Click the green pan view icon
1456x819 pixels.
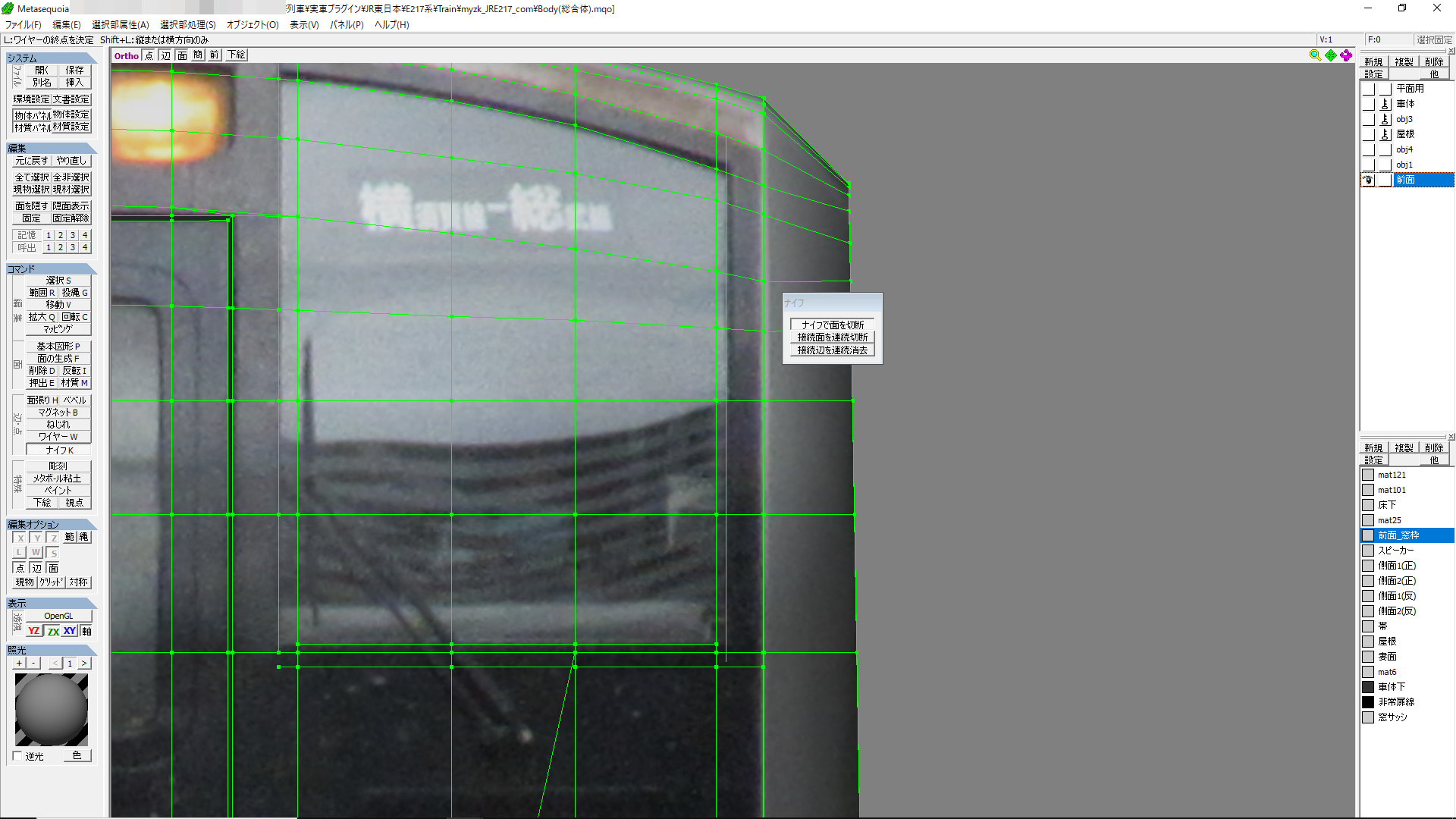(x=1331, y=55)
